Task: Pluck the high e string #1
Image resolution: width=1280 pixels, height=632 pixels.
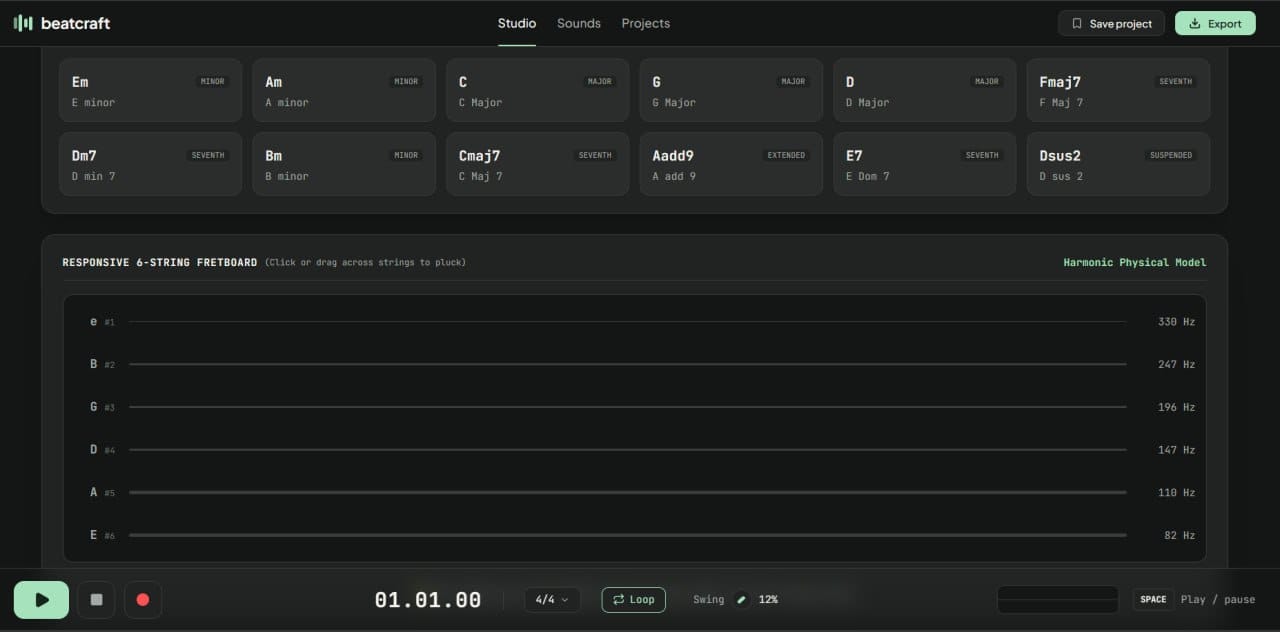Action: pos(627,322)
